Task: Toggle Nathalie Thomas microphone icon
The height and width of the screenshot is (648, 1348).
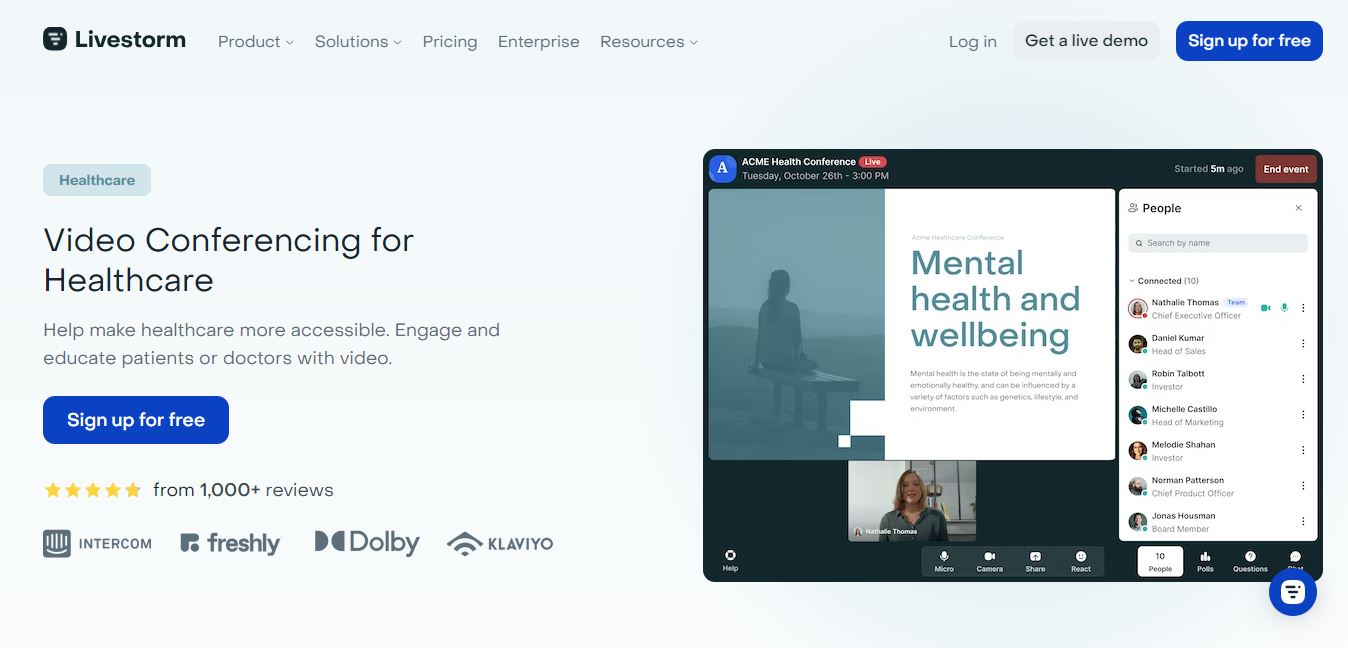Action: pos(1284,308)
